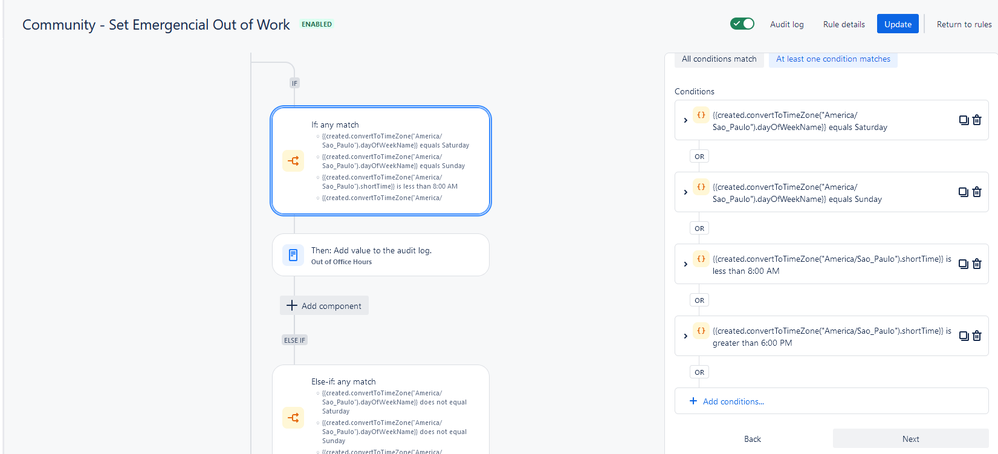Click the ELSE IF label on flow

click(295, 340)
